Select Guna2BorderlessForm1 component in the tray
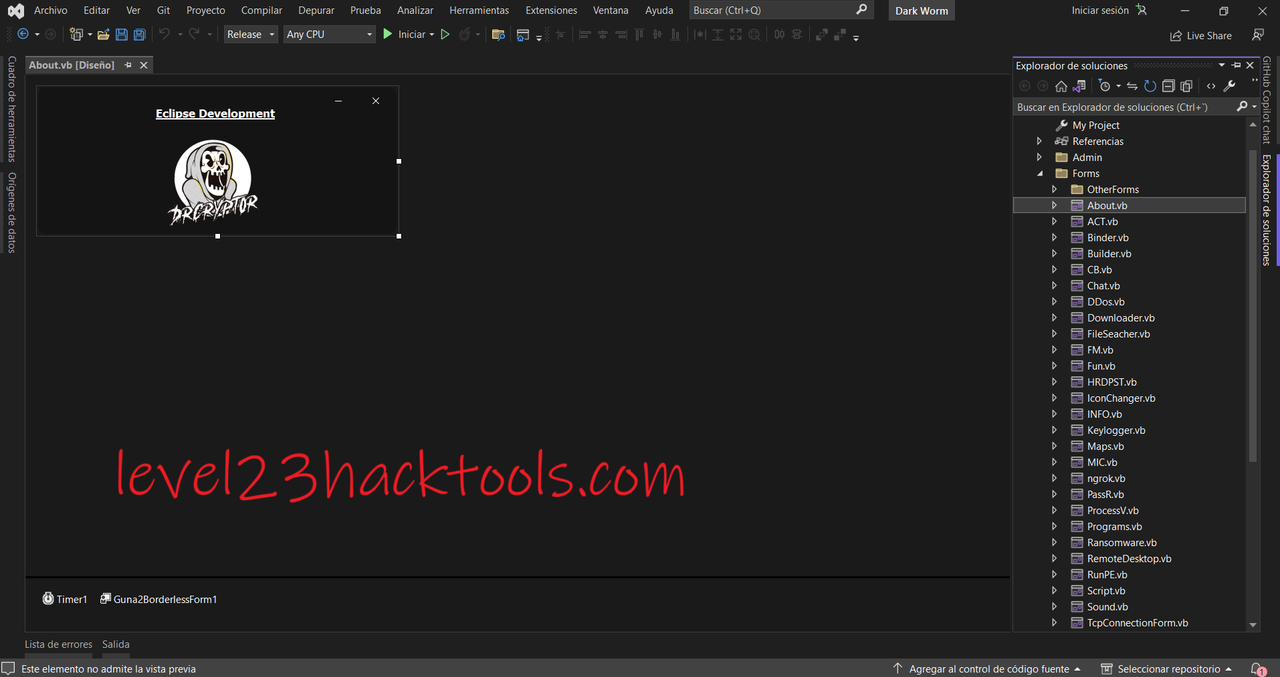This screenshot has width=1280, height=677. pos(158,599)
